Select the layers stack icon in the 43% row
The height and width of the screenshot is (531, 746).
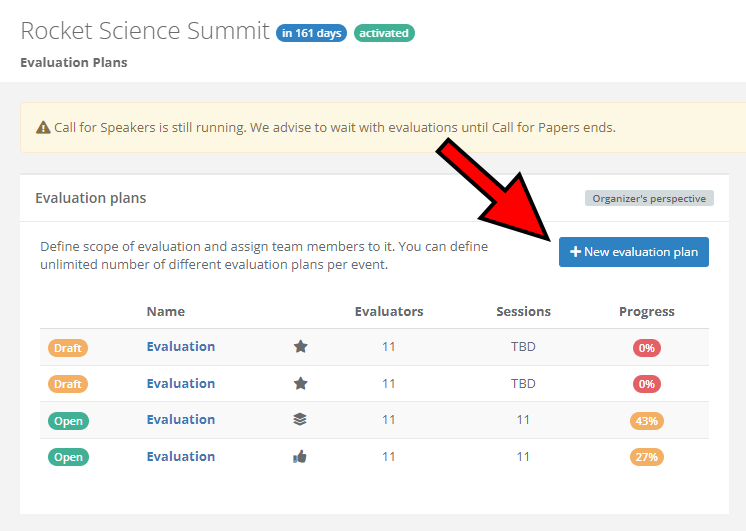pyautogui.click(x=300, y=420)
